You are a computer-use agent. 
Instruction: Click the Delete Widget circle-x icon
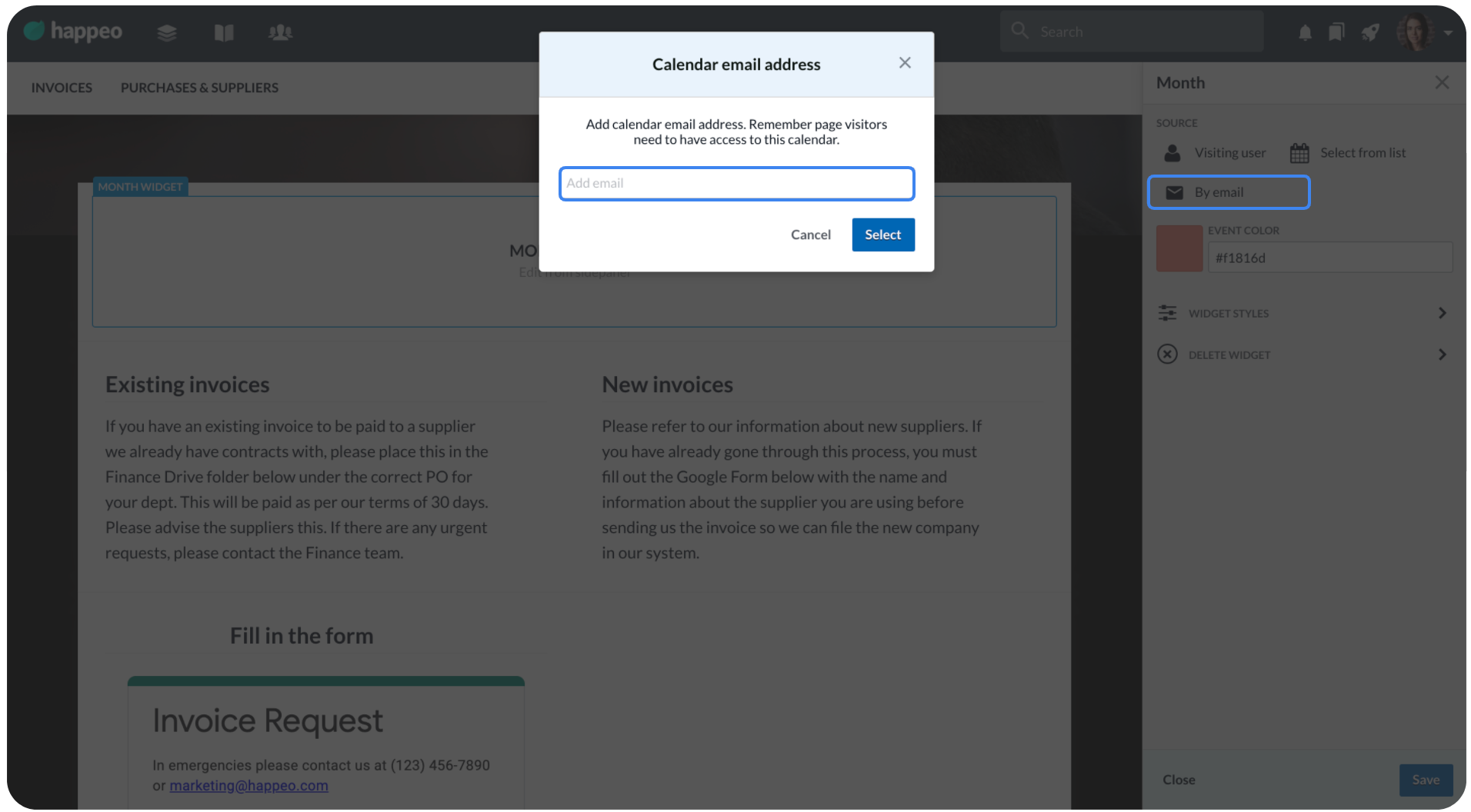pyautogui.click(x=1167, y=354)
